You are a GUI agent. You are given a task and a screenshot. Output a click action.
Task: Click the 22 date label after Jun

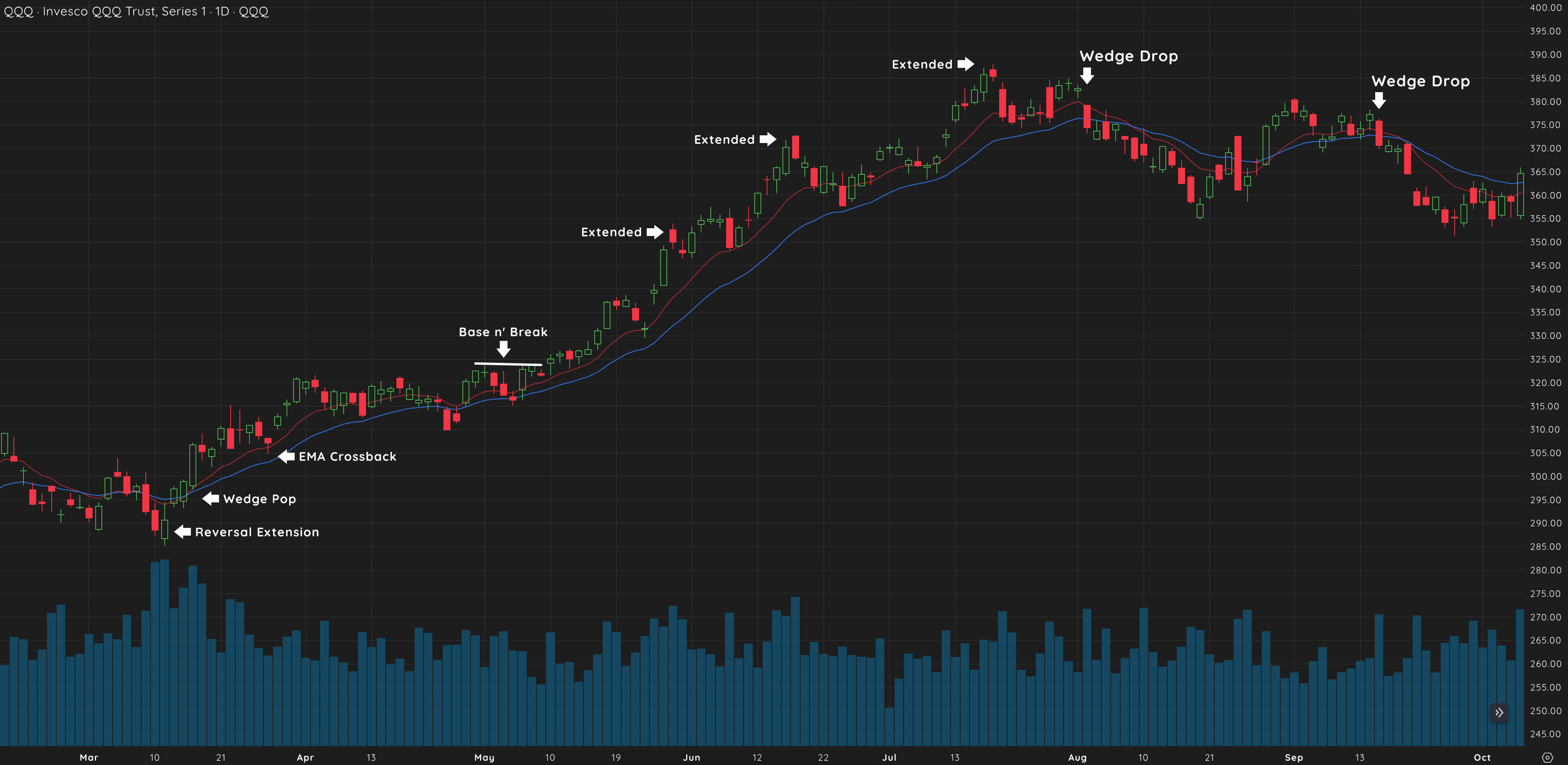coord(823,757)
